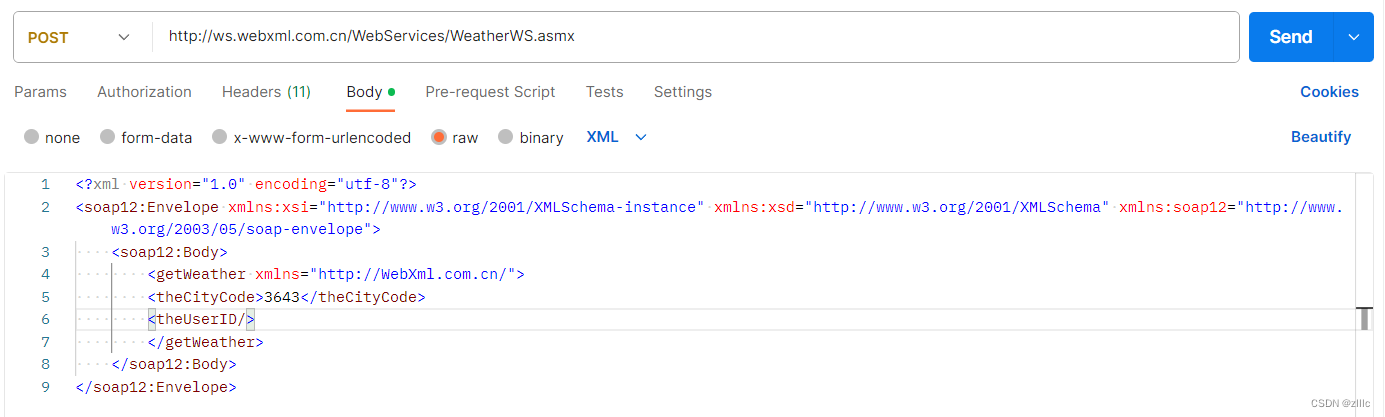Select the form-data body type

click(146, 137)
